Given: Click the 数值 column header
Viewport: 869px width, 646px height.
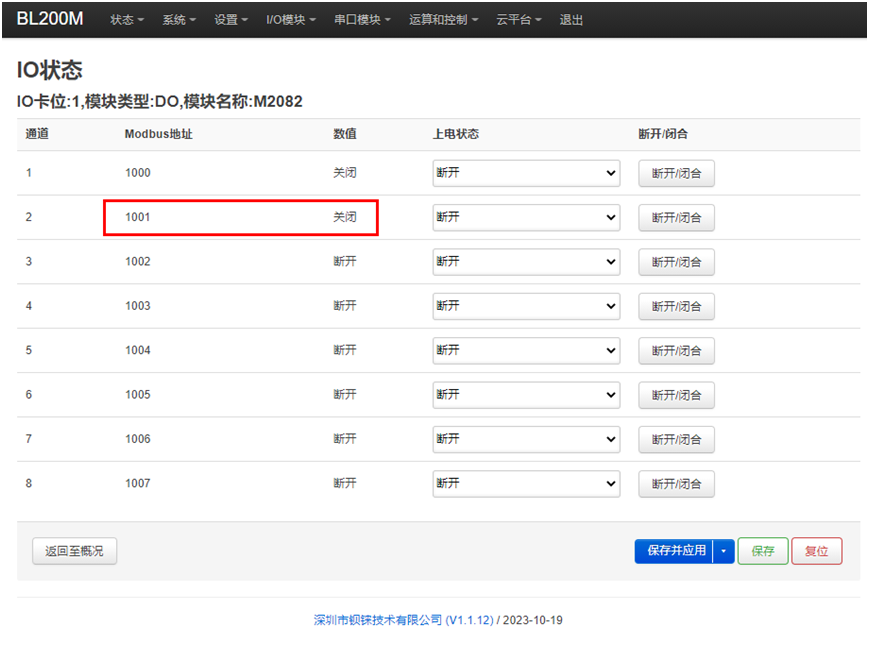Looking at the screenshot, I should click(x=345, y=134).
